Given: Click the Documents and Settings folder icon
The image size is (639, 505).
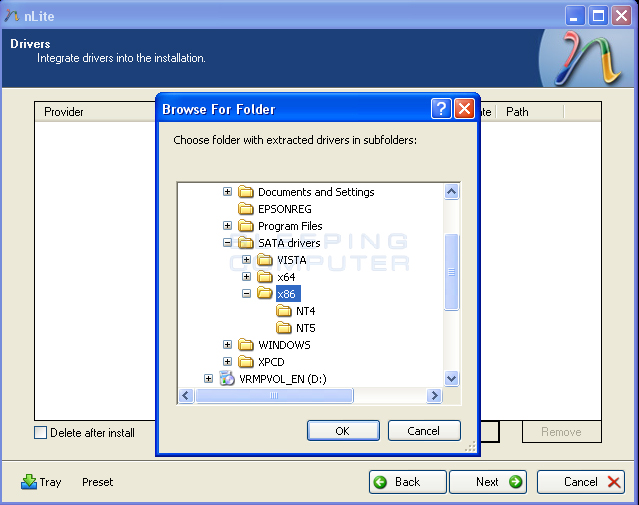Looking at the screenshot, I should (x=245, y=192).
